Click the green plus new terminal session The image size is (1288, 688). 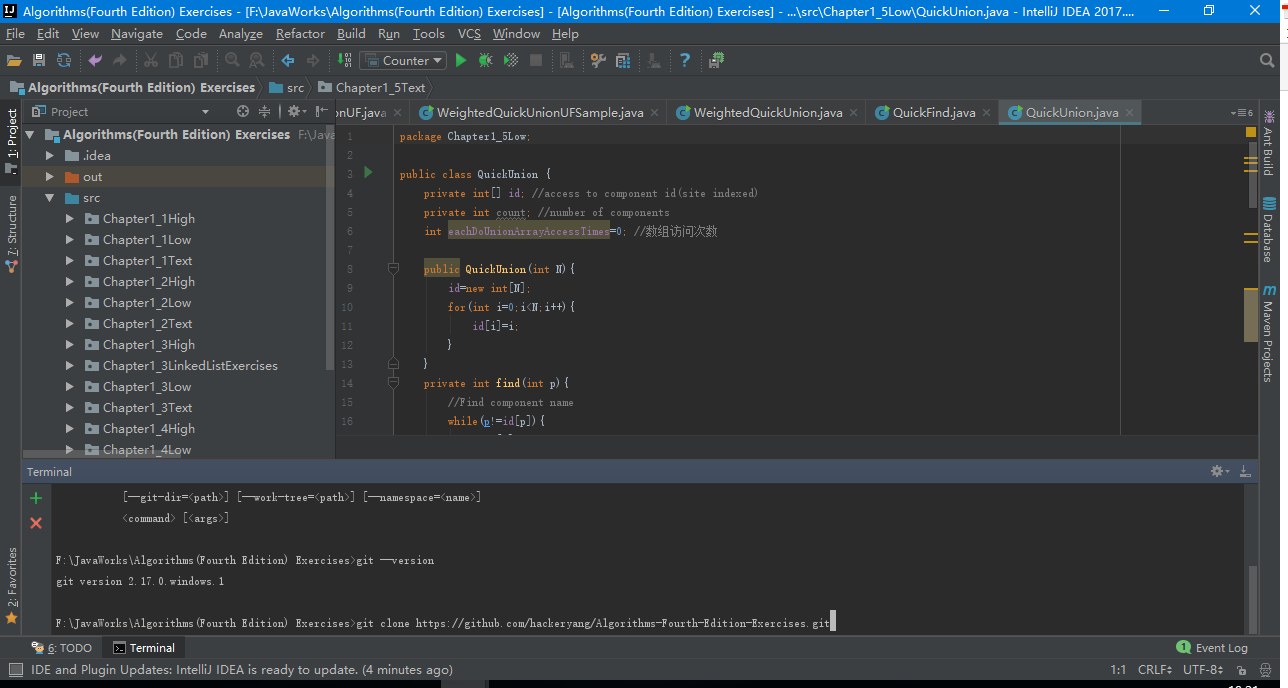[x=36, y=498]
